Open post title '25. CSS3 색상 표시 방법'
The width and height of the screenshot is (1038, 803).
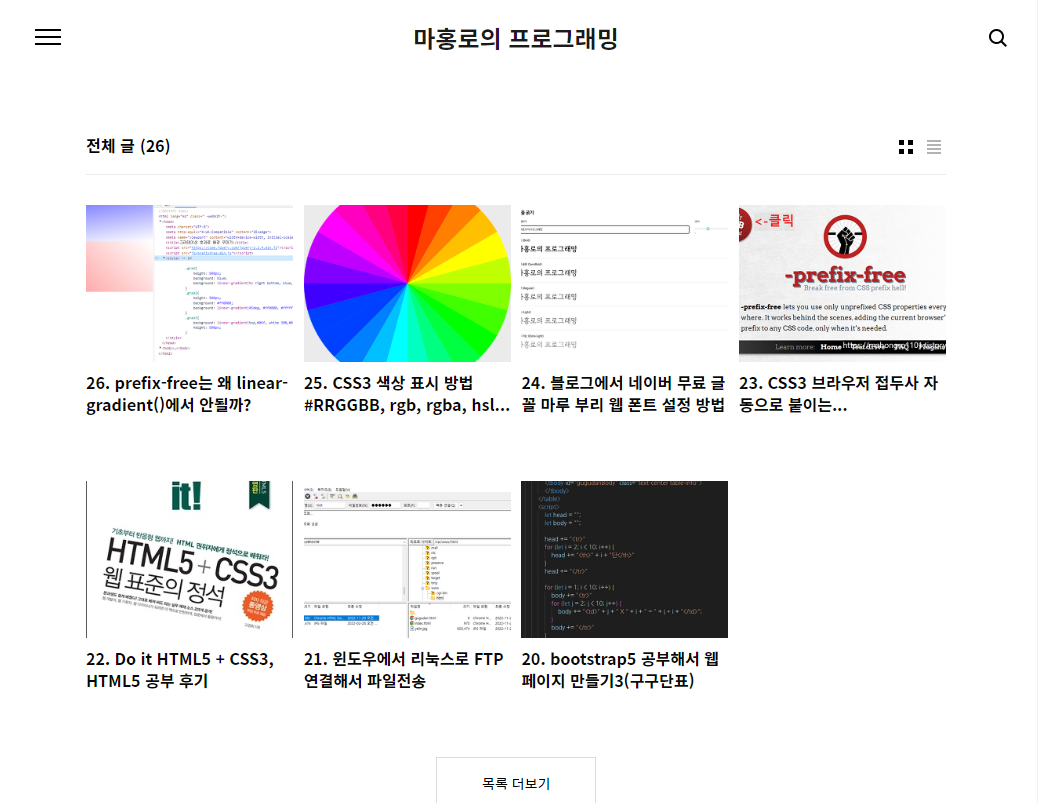[406, 394]
